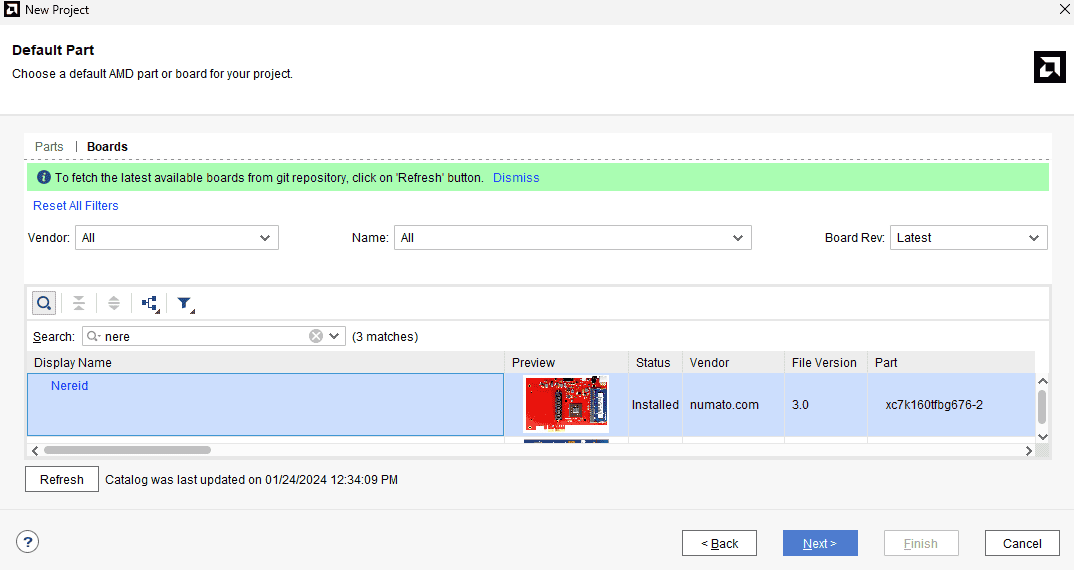This screenshot has height=570, width=1074.
Task: Dismiss the git repository notification
Action: [x=516, y=178]
